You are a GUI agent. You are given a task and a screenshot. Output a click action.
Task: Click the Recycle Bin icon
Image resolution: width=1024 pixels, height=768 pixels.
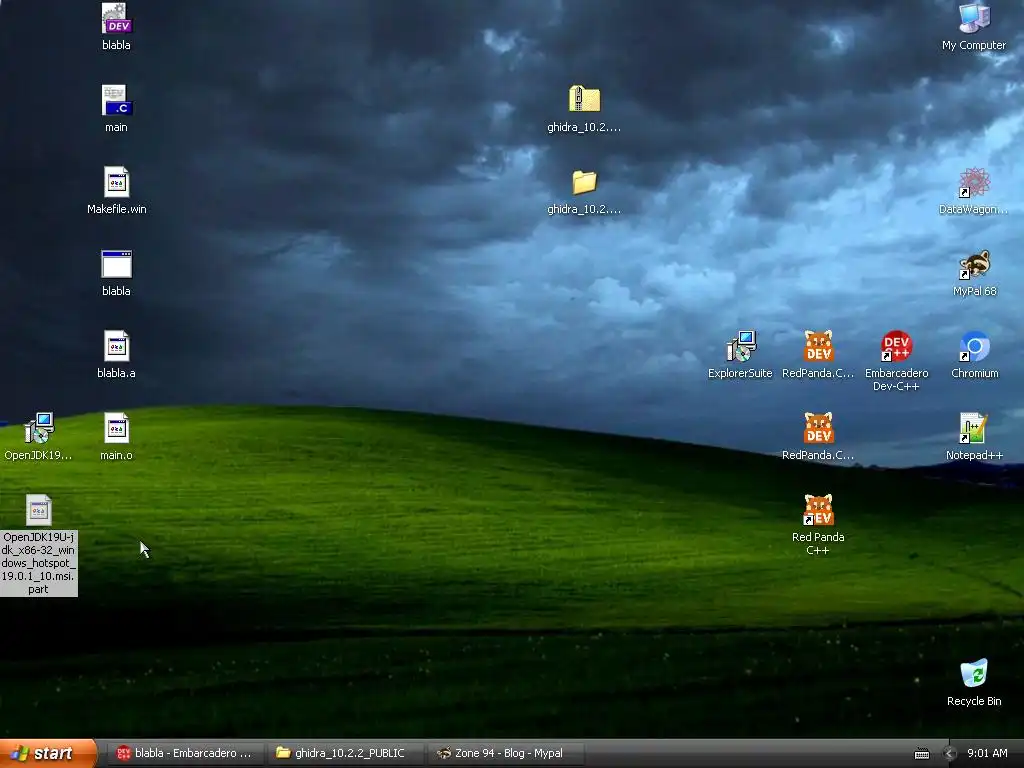974,674
